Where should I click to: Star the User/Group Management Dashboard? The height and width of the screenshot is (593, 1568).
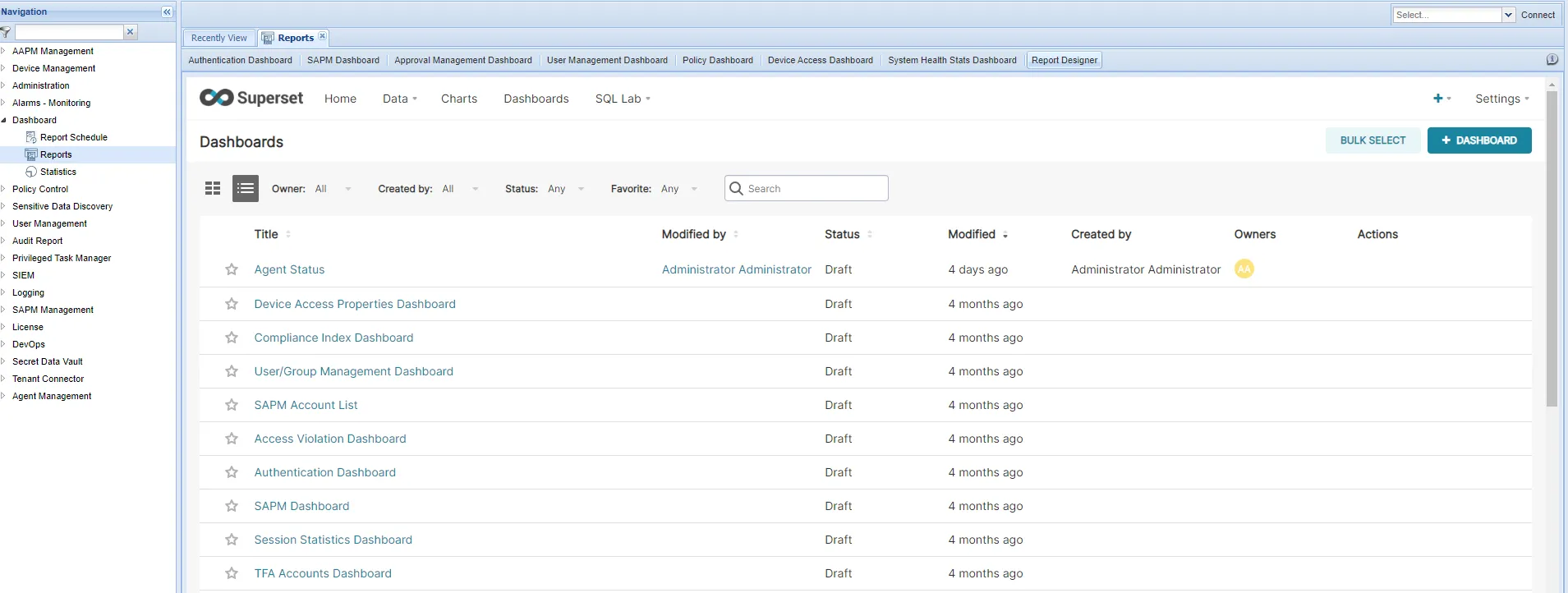232,371
